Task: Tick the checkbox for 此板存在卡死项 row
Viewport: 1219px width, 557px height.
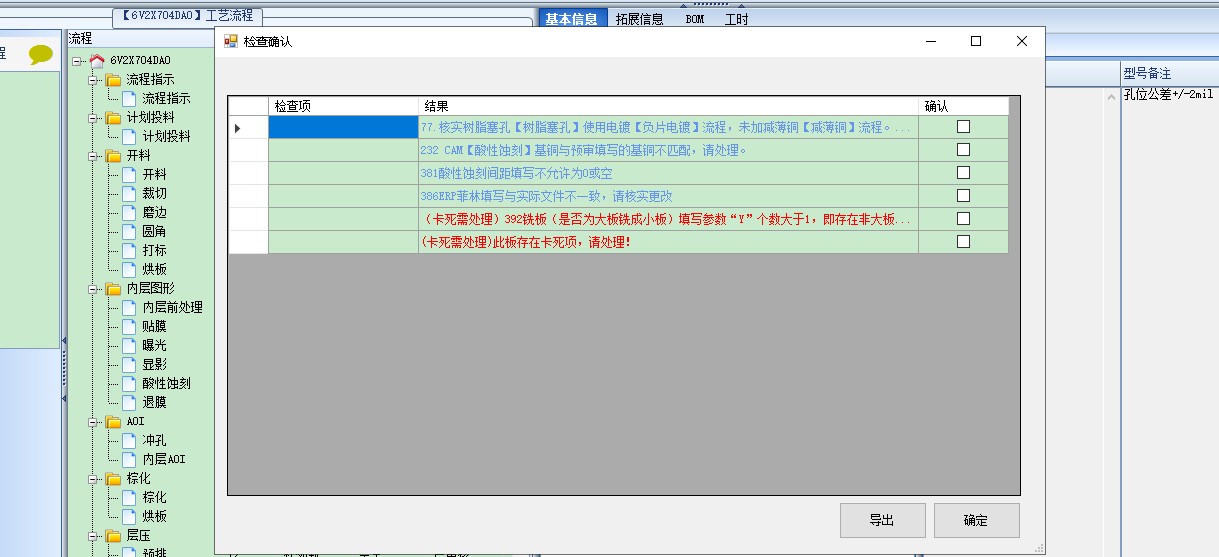Action: [963, 242]
